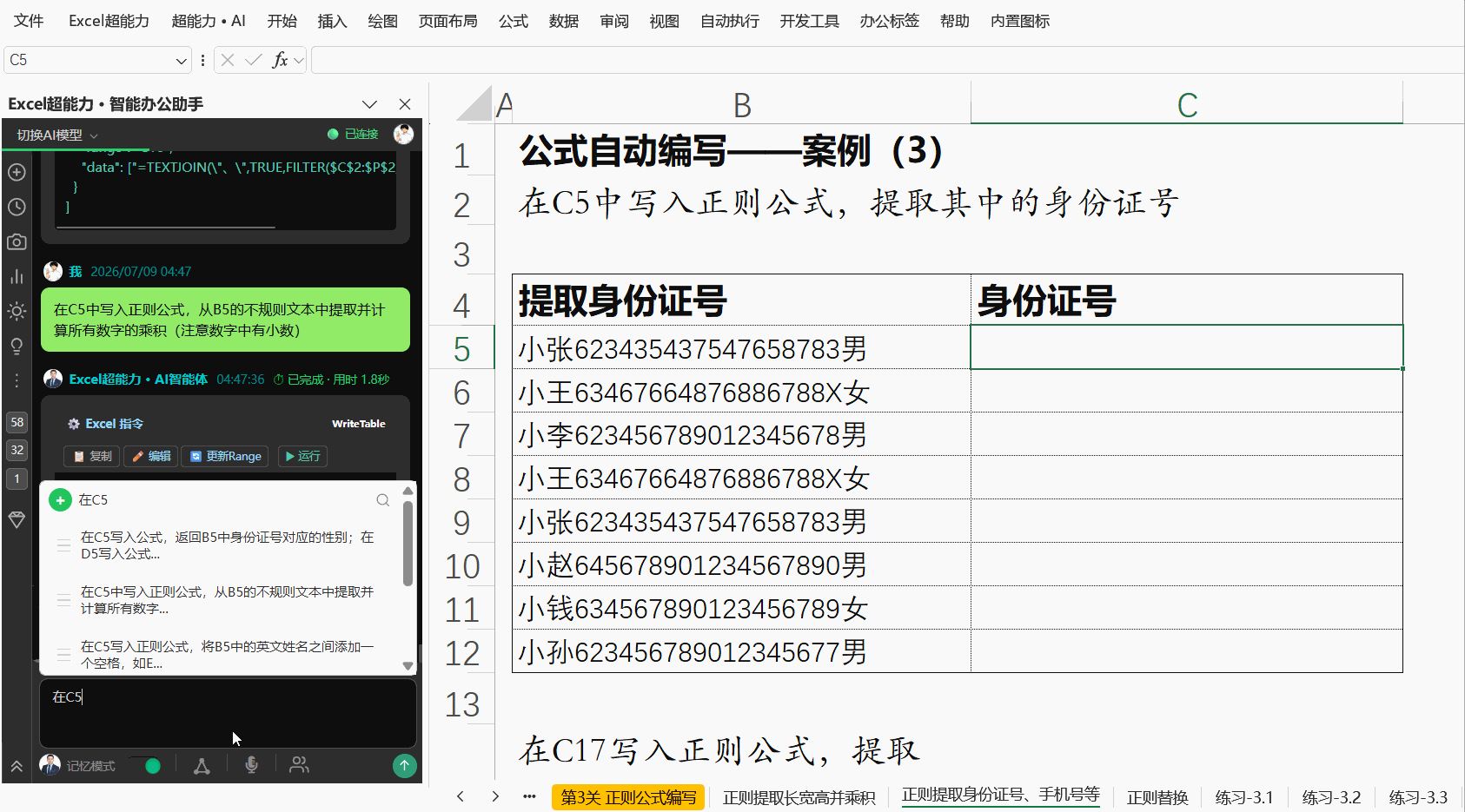This screenshot has height=812, width=1465.
Task: Open the 超能力 • AI ribbon tab
Action: 209,21
